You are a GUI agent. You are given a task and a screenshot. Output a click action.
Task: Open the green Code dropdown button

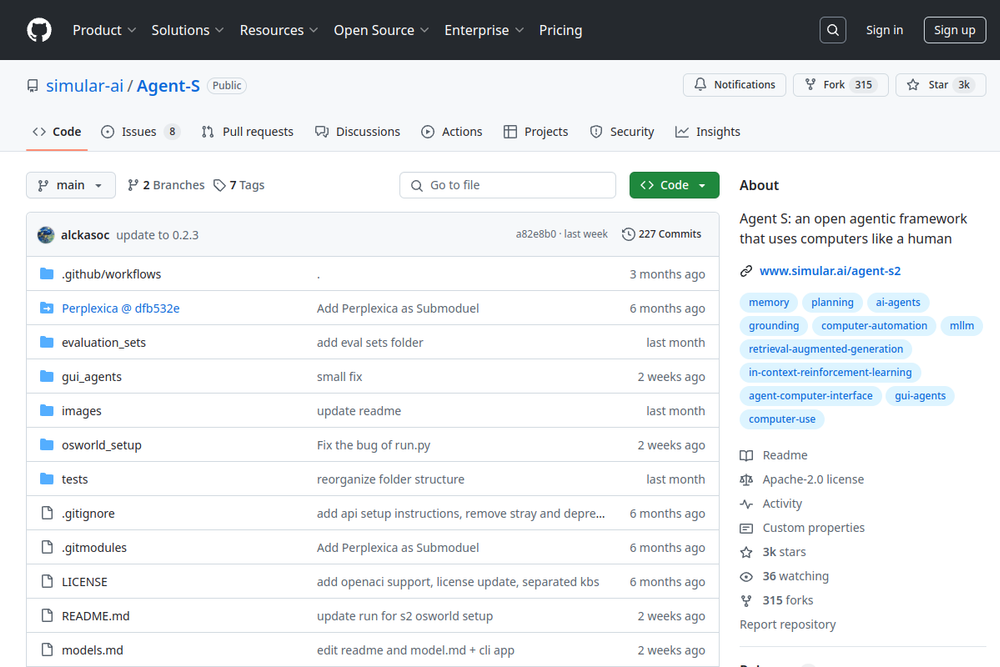tap(674, 185)
